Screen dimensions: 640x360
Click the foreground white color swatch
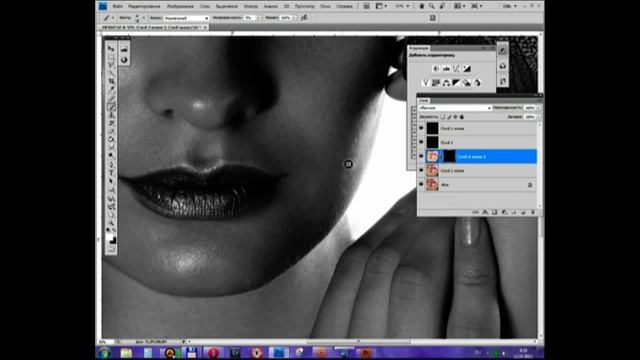pos(109,237)
